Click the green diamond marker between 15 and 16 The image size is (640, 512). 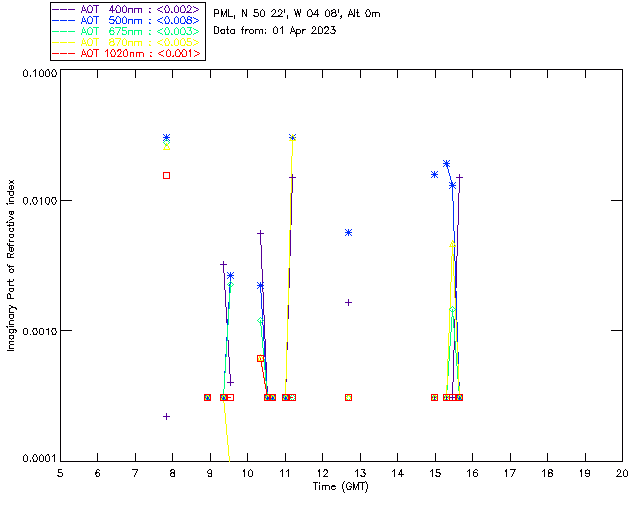[x=452, y=310]
